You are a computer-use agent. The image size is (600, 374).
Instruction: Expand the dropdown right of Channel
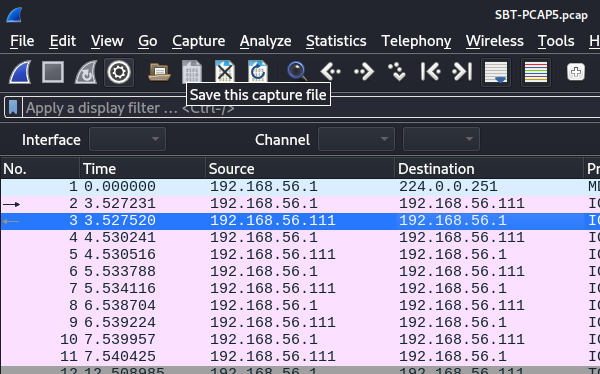(441, 139)
